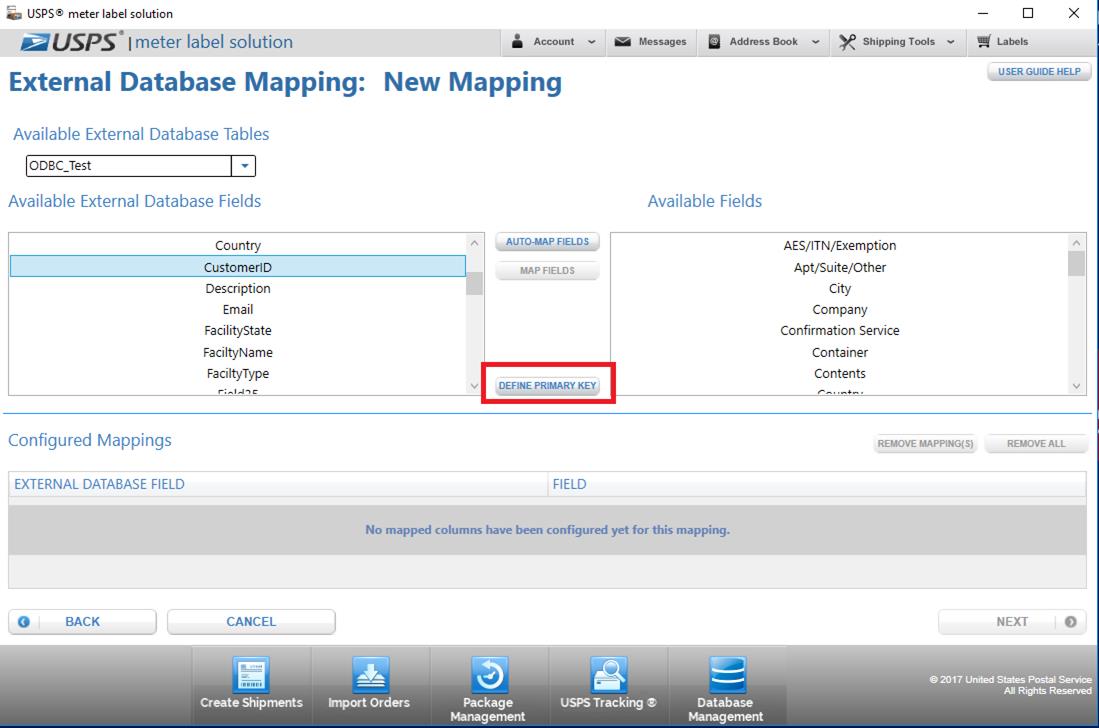This screenshot has width=1099, height=728.
Task: Select the Description field
Action: click(x=238, y=288)
